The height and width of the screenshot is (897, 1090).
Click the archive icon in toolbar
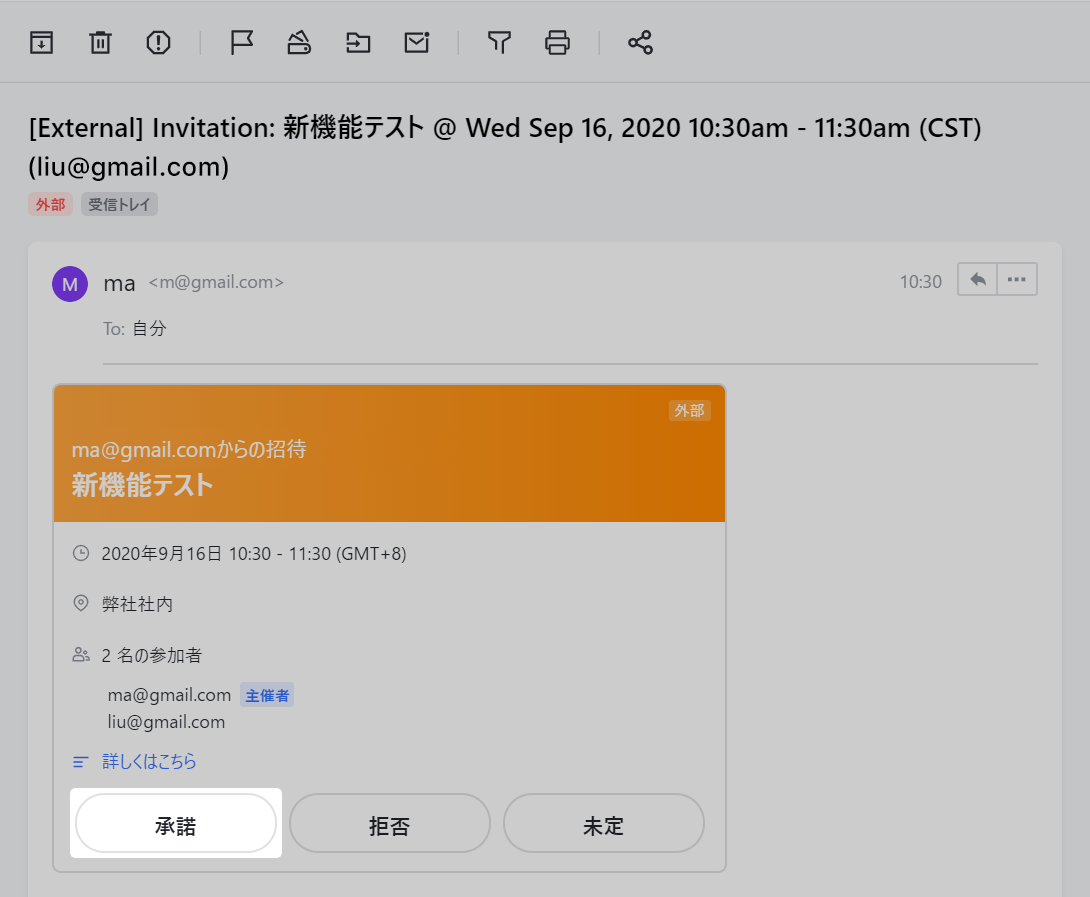(41, 42)
